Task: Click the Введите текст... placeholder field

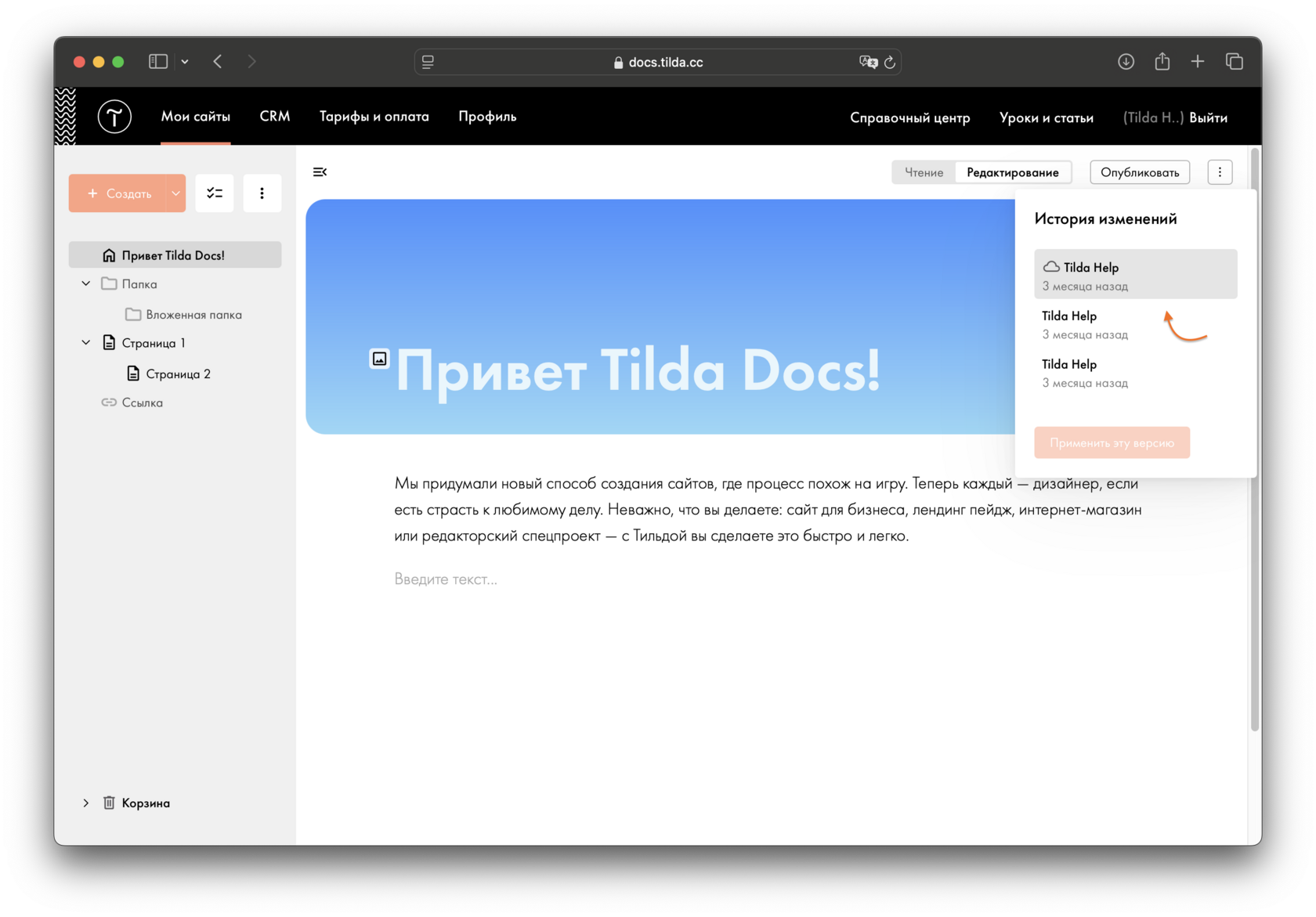Action: (446, 579)
